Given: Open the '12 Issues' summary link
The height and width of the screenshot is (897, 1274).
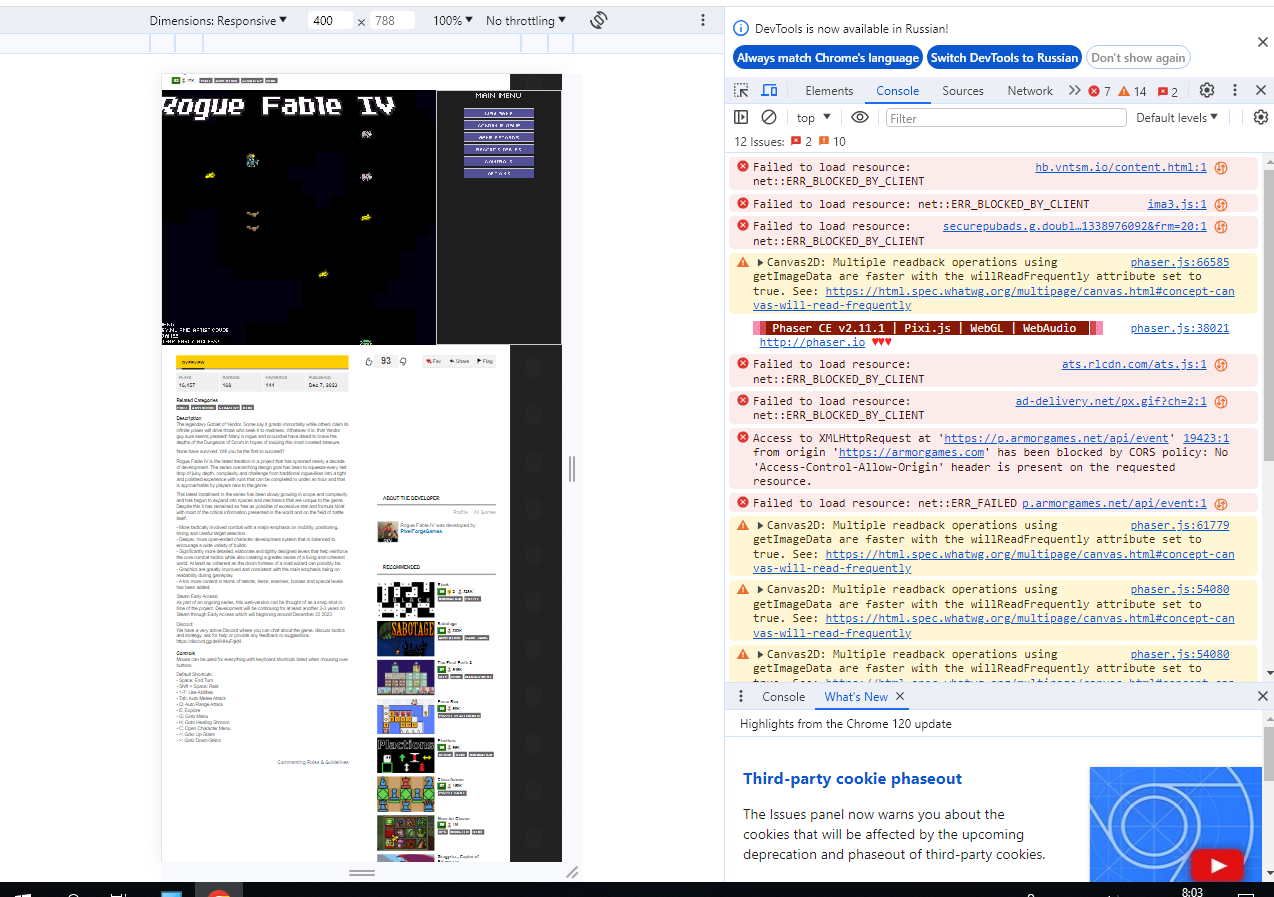Looking at the screenshot, I should pyautogui.click(x=790, y=141).
